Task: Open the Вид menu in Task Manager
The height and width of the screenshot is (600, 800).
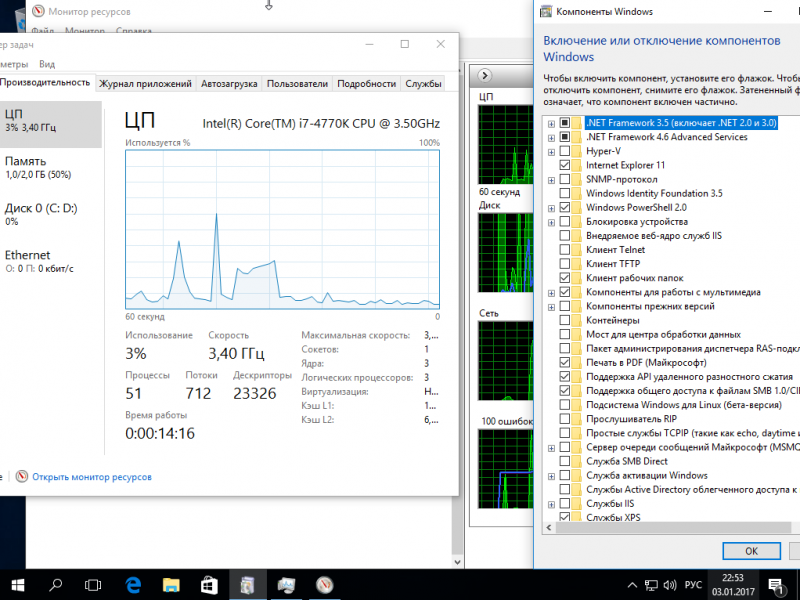Action: 47,64
